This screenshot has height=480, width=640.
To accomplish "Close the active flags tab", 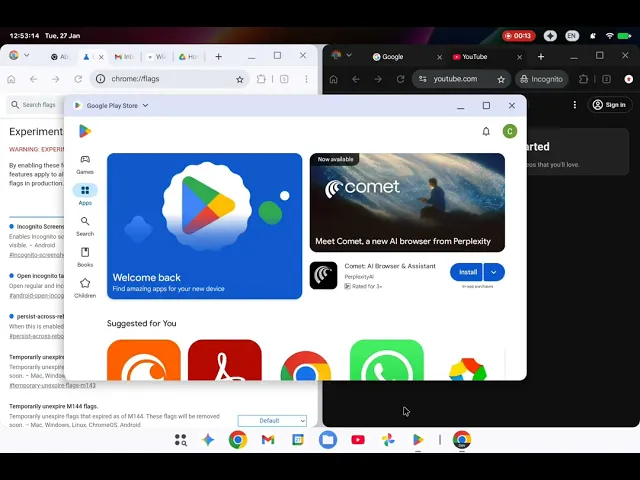I will 101,57.
